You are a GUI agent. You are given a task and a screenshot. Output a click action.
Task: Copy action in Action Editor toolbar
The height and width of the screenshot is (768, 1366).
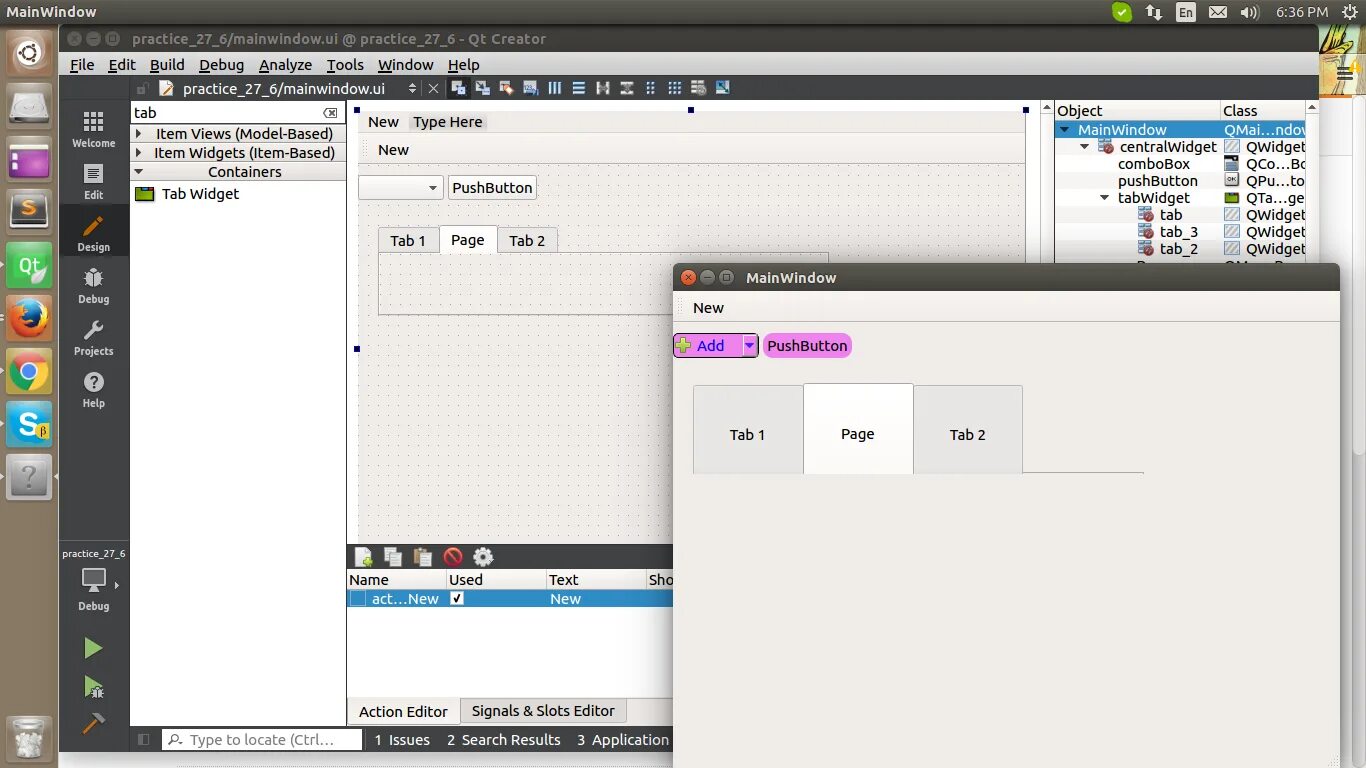[x=393, y=557]
